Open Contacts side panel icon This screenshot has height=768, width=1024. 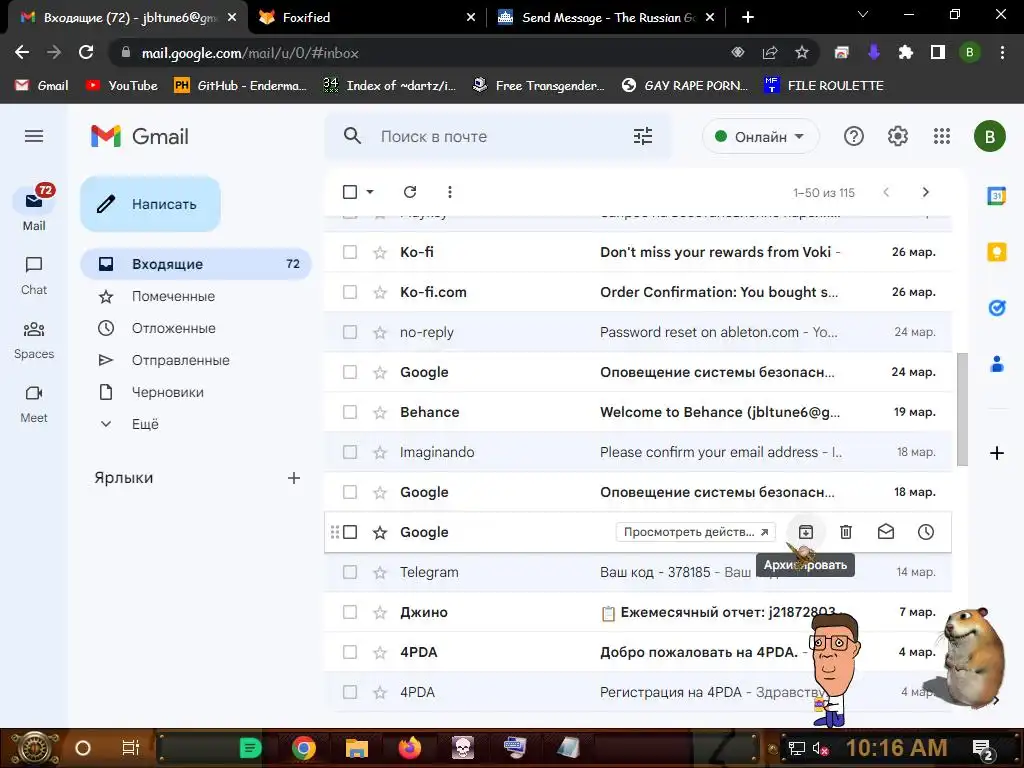(997, 364)
